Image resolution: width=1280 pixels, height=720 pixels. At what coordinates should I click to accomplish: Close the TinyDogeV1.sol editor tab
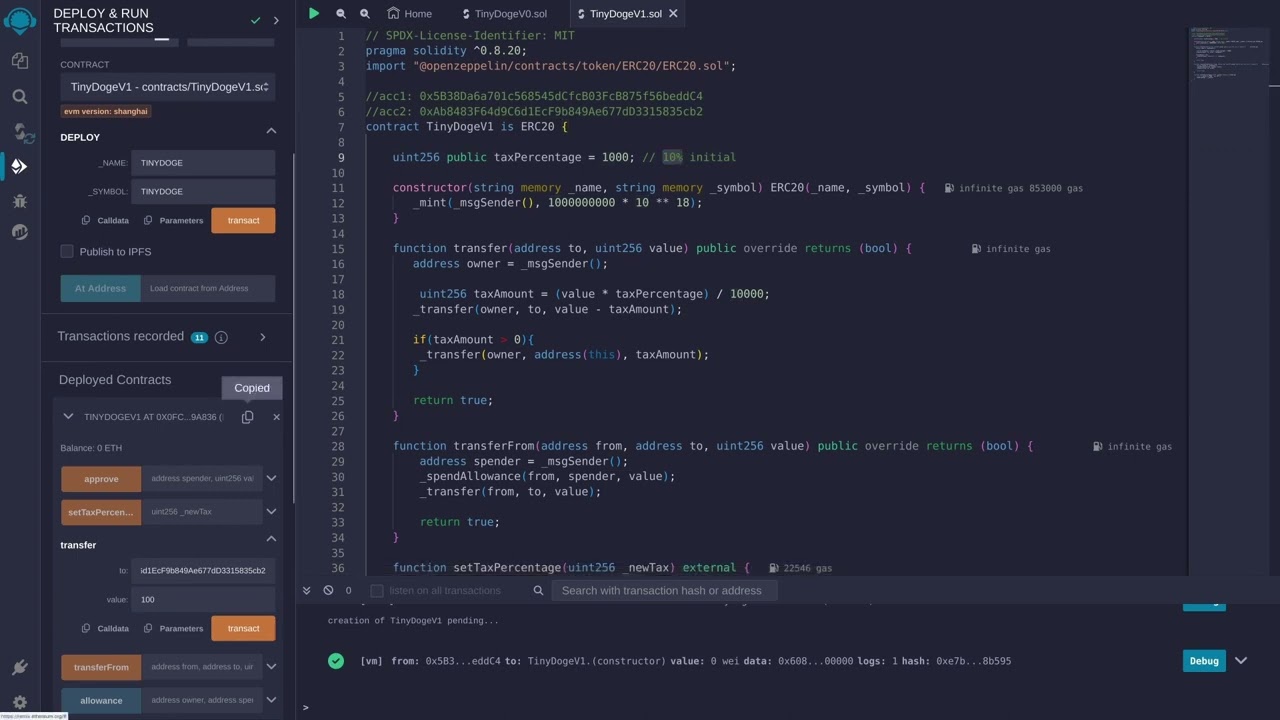pos(673,14)
